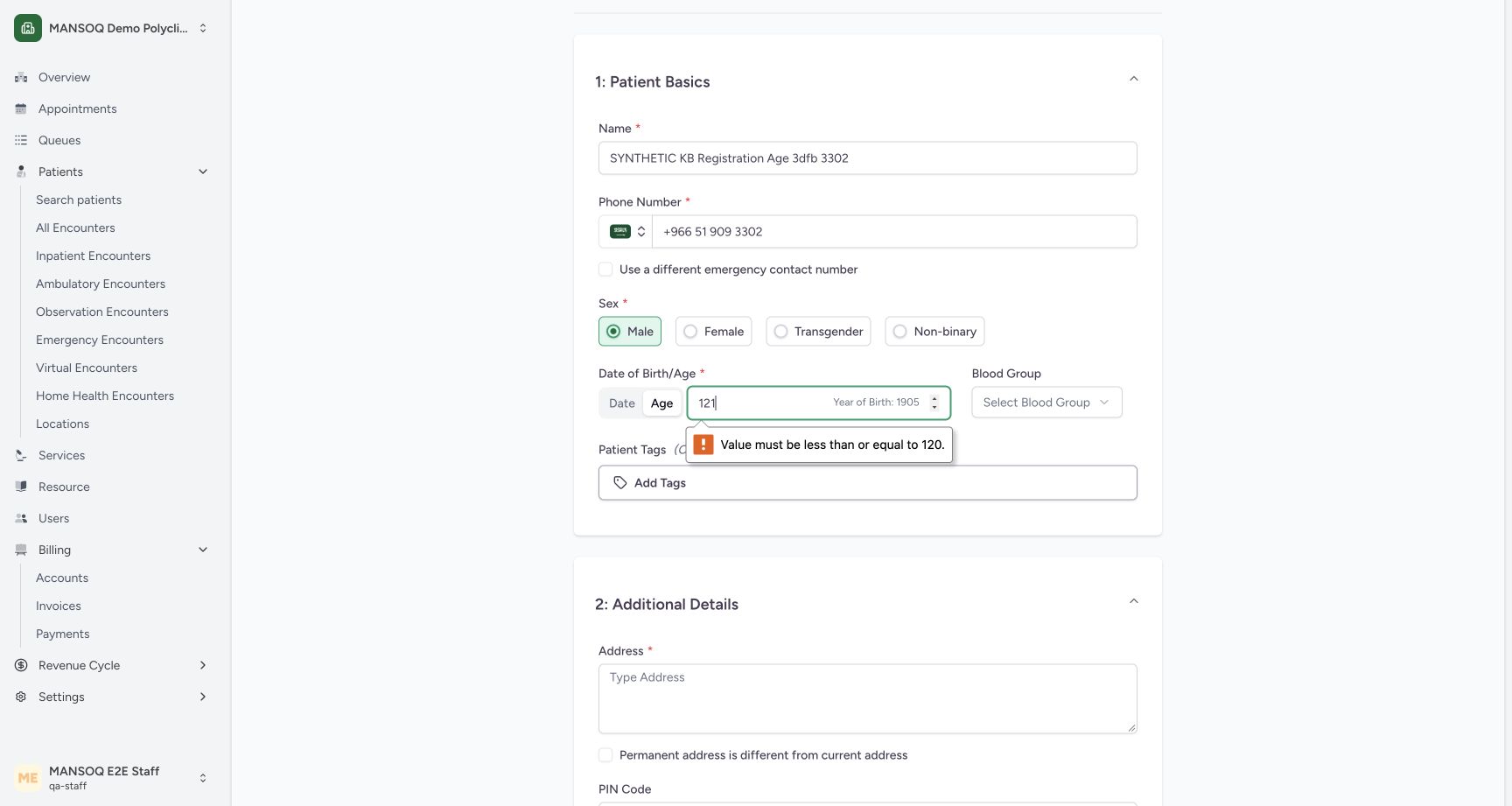Expand the Revenue Cycle menu chevron
The width and height of the screenshot is (1512, 806).
203,665
